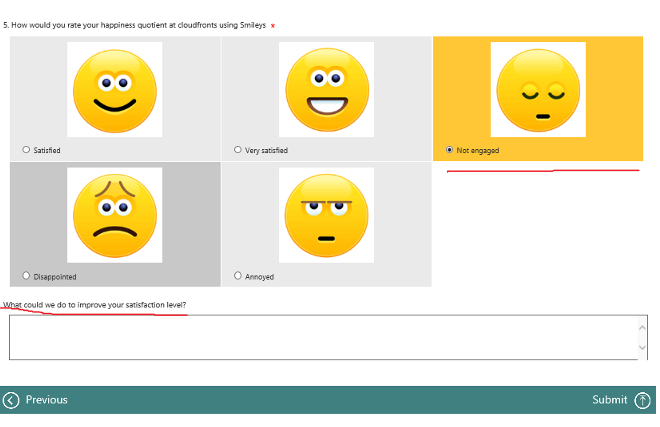
Task: Click the Submit button text
Action: click(x=609, y=400)
